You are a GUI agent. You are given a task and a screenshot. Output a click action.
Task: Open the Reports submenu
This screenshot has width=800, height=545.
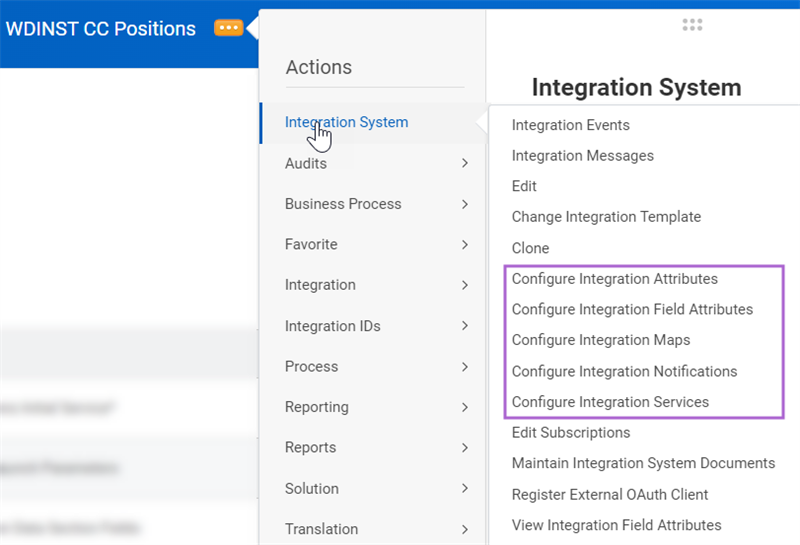pos(310,448)
